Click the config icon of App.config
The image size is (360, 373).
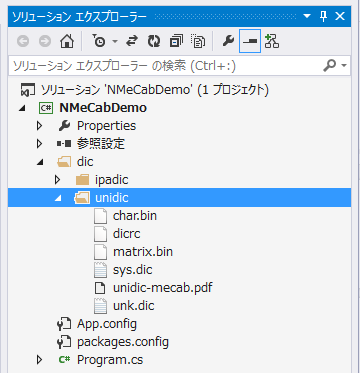pyautogui.click(x=64, y=324)
